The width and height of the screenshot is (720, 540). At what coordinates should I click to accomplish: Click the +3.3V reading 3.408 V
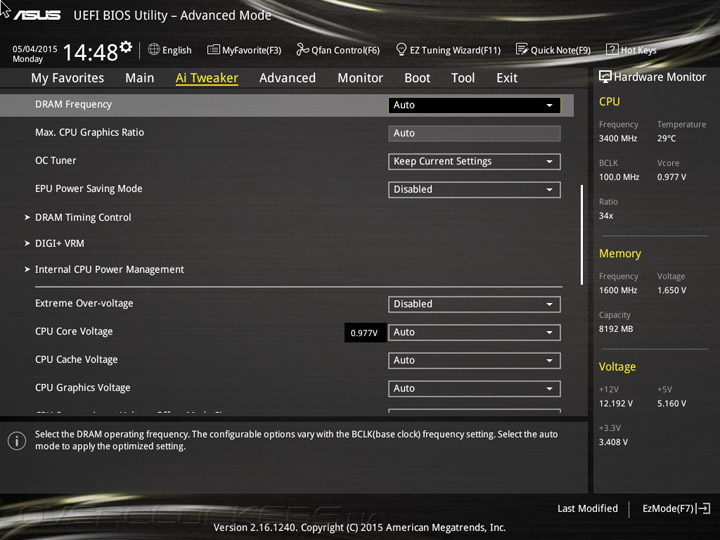click(x=613, y=442)
